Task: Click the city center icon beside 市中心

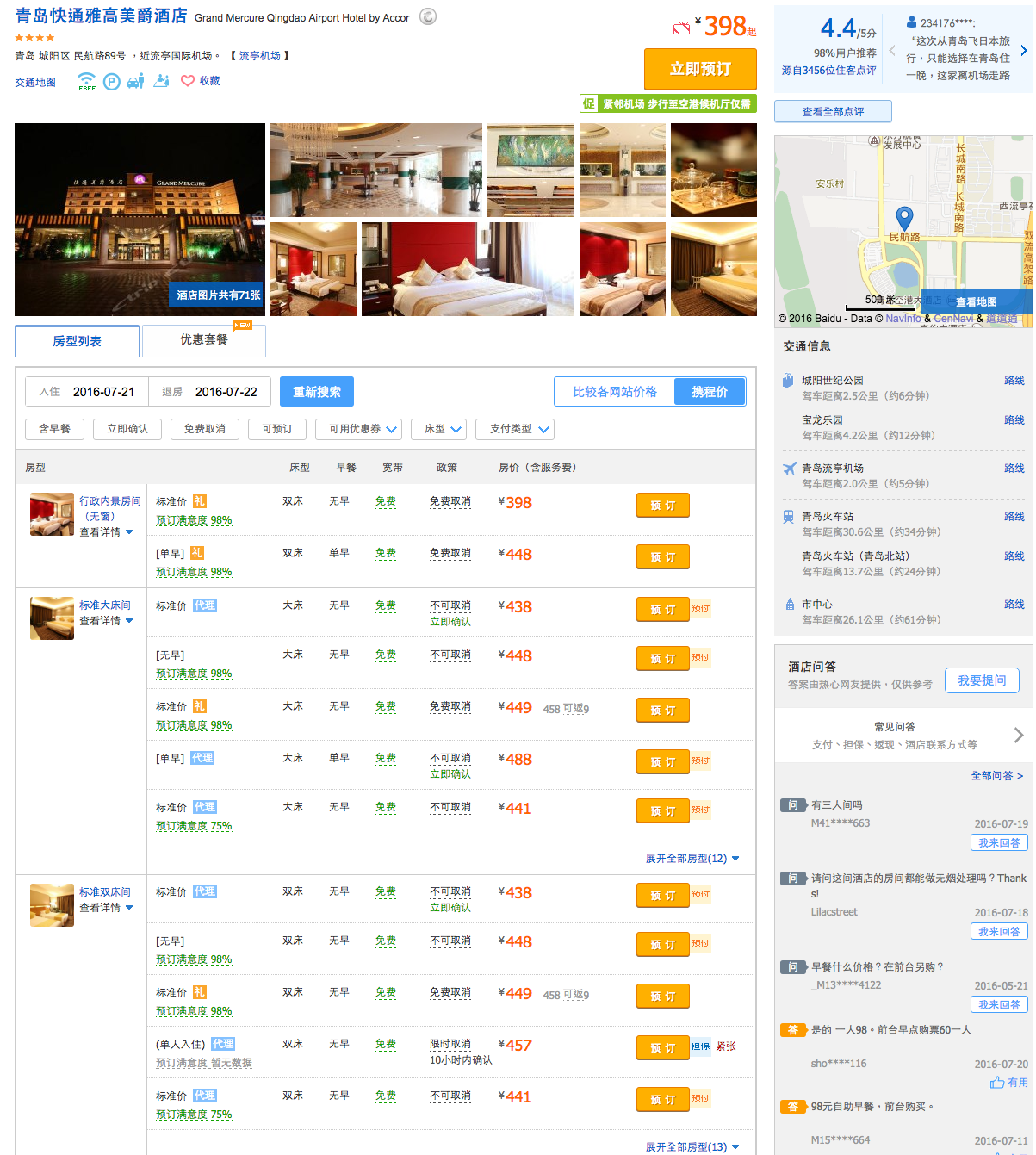Action: pyautogui.click(x=790, y=605)
